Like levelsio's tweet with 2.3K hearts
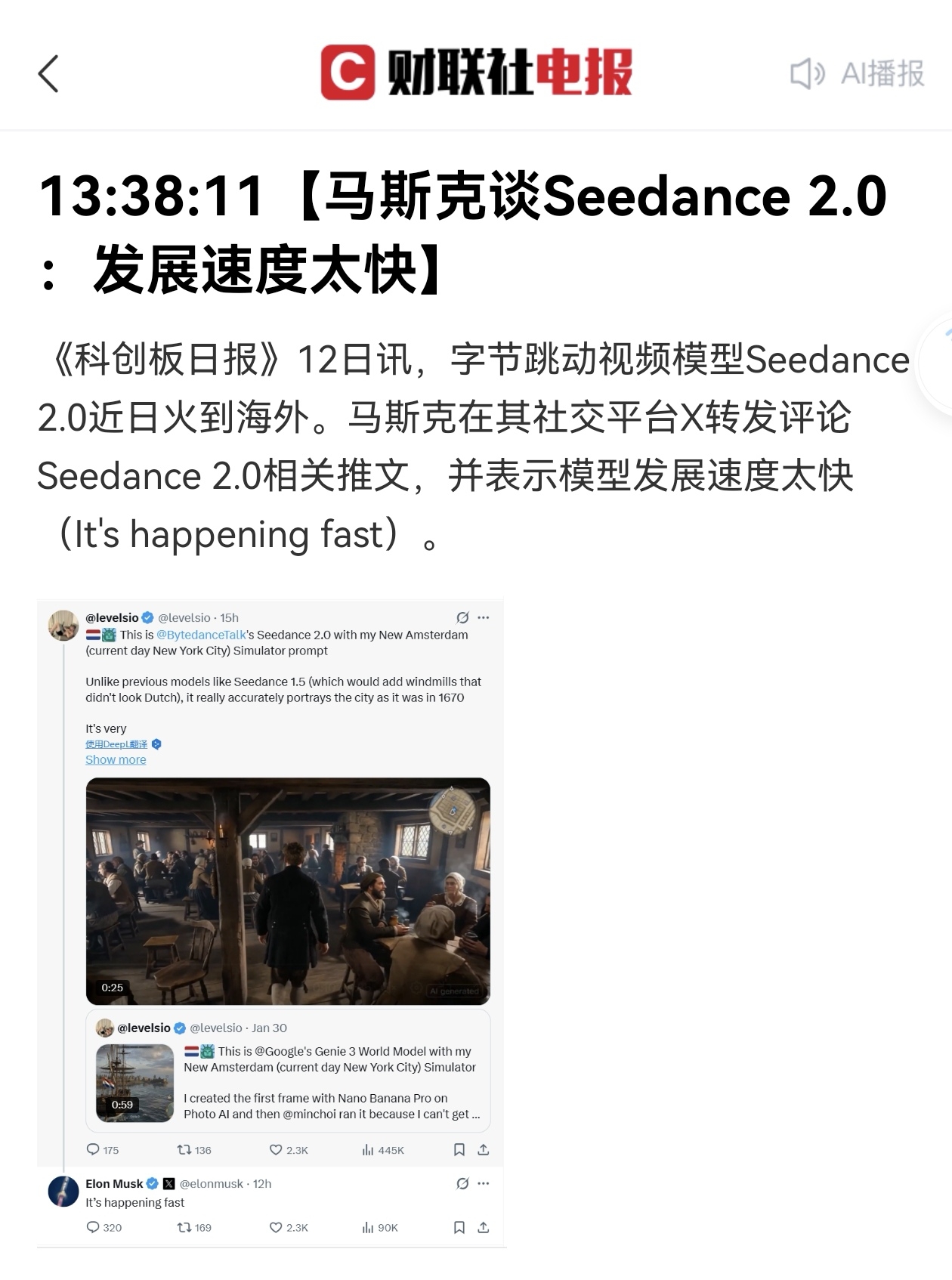 click(x=276, y=1149)
